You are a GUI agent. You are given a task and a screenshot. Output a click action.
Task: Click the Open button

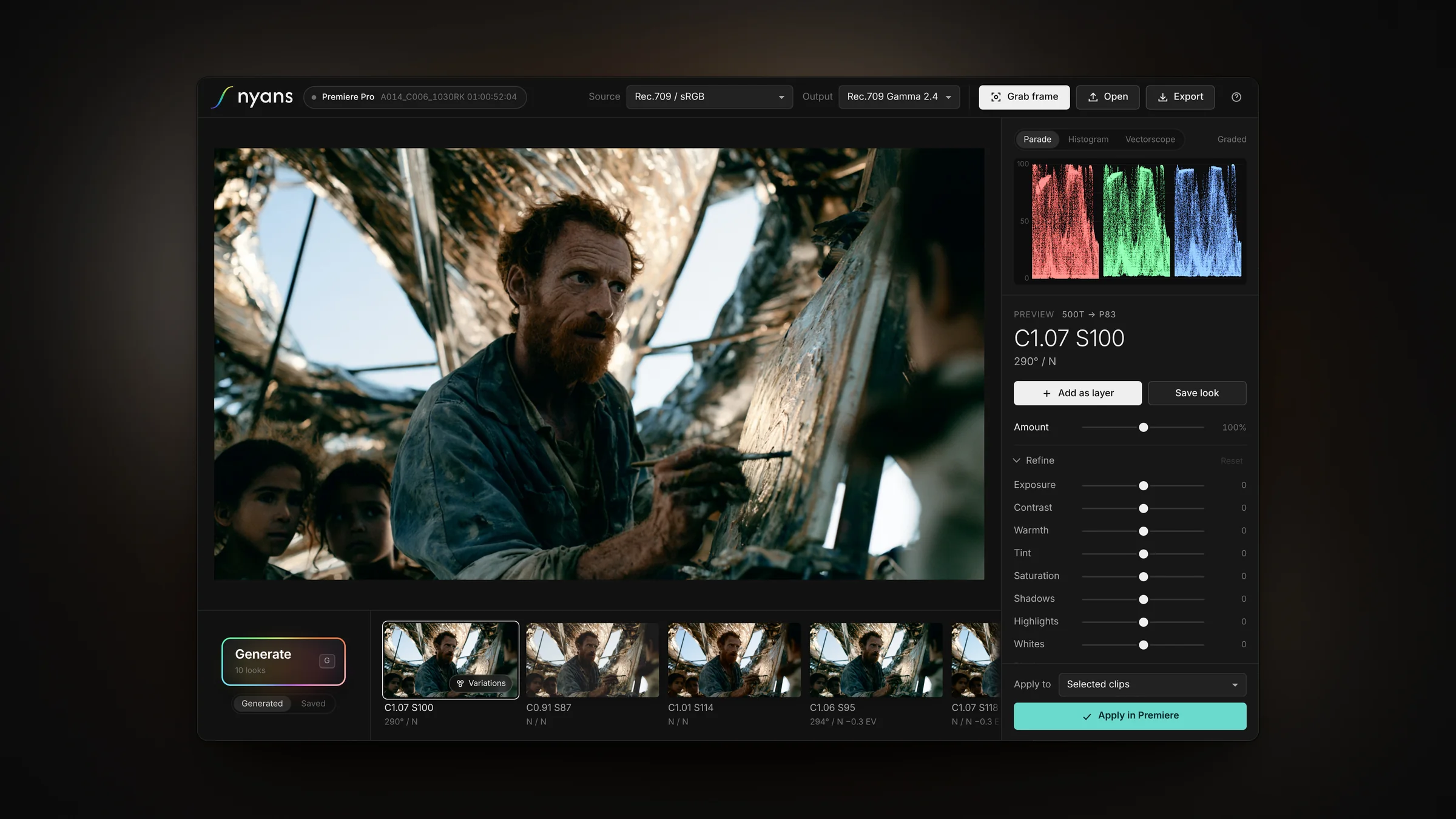click(1108, 97)
